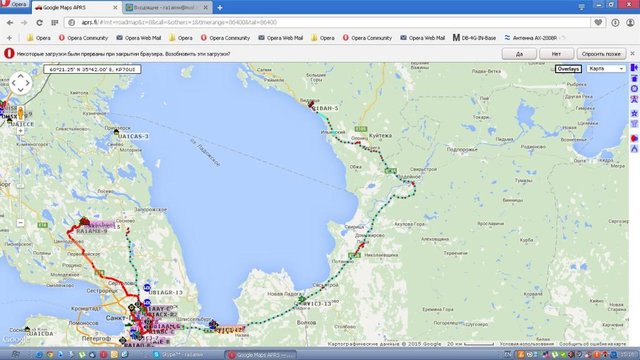
Task: Open the Карта map type dropdown
Action: click(606, 69)
